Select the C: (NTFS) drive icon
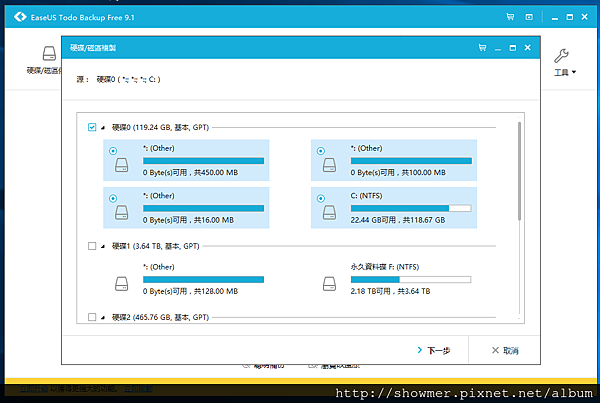600x403 pixels. (329, 212)
